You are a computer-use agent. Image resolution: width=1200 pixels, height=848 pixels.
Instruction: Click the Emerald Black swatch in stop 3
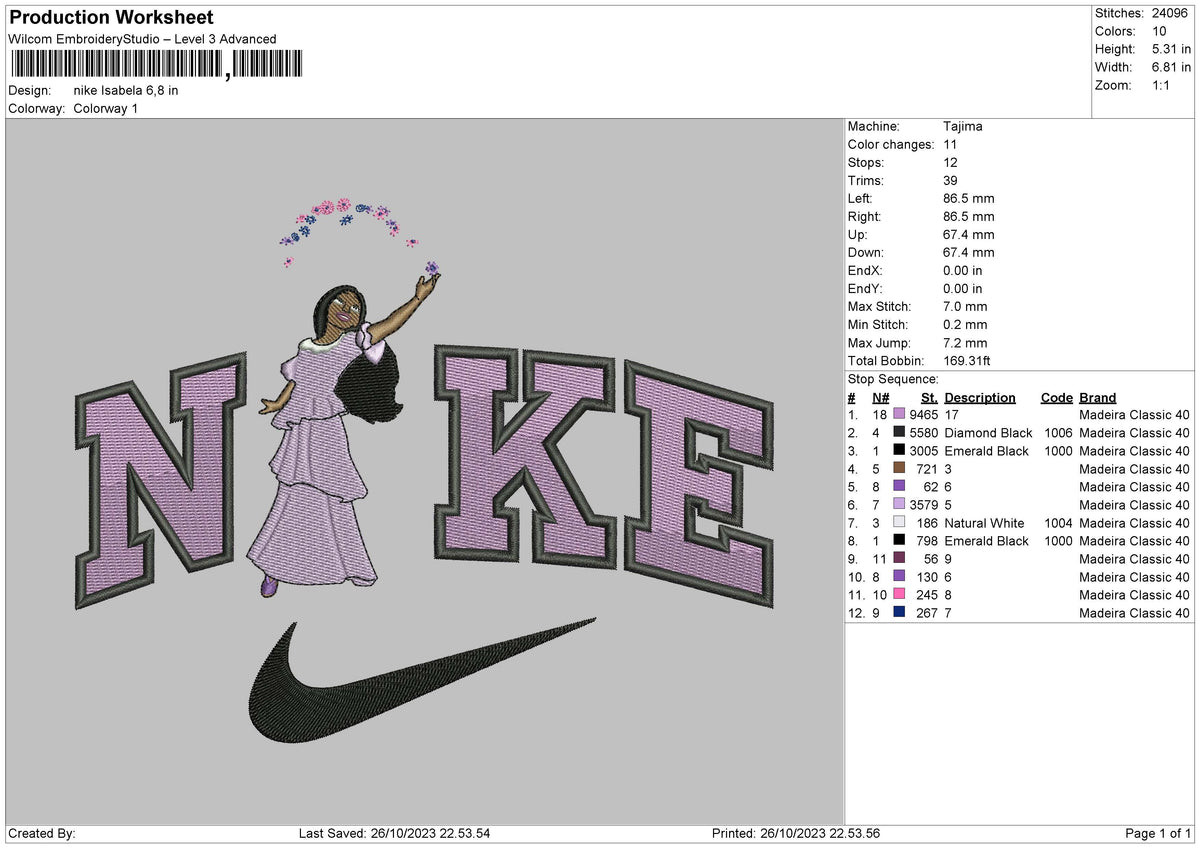899,451
